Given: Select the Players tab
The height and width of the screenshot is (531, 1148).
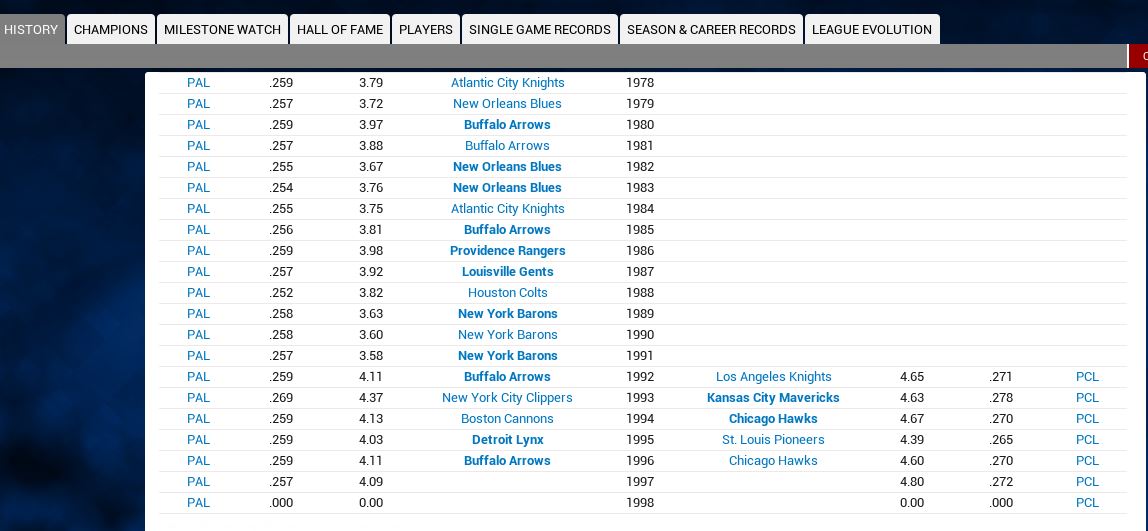Looking at the screenshot, I should 426,30.
